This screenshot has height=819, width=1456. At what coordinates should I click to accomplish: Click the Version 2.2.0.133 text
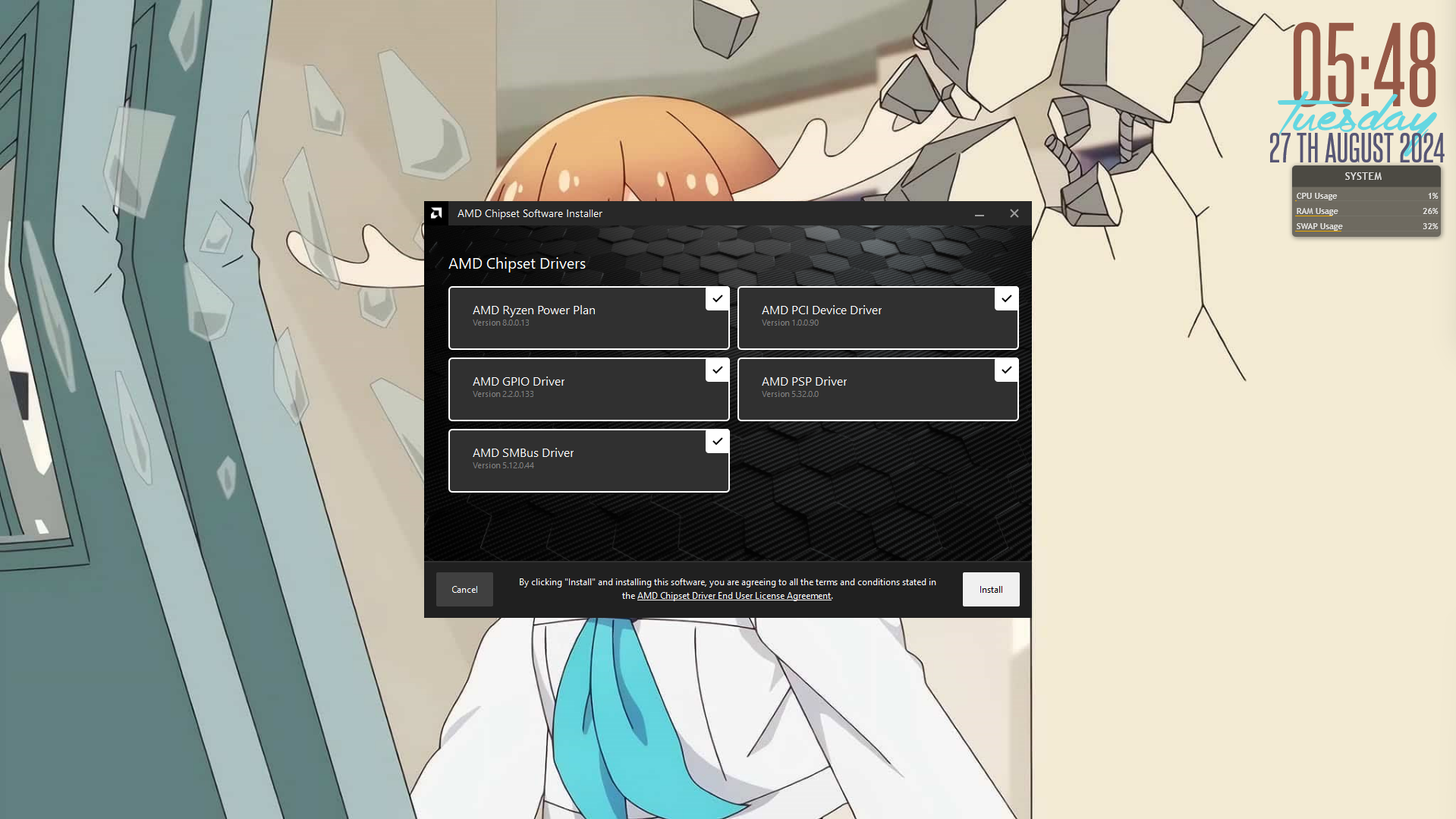click(503, 394)
